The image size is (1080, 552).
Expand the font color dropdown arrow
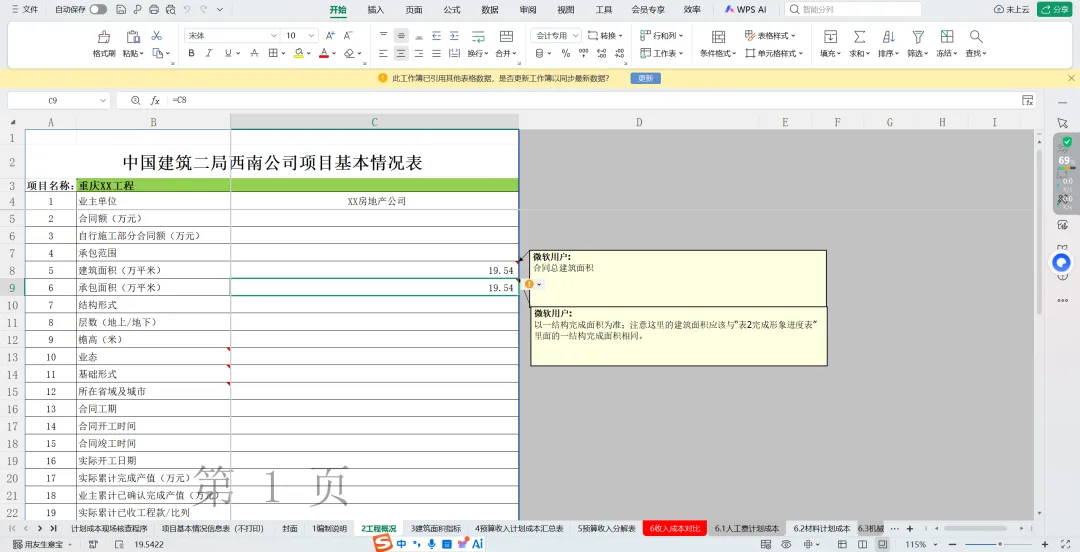(334, 53)
